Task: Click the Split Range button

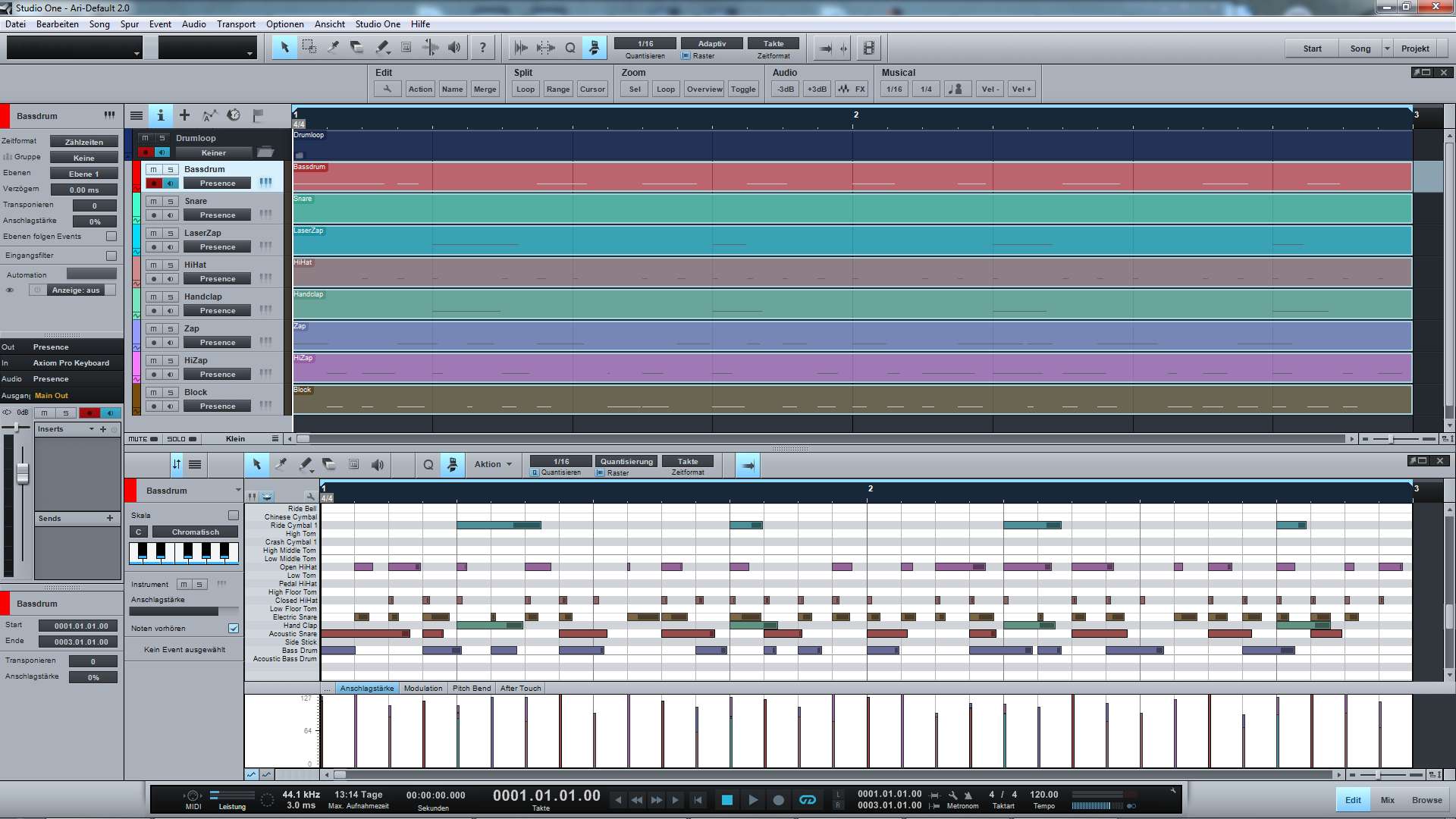Action: (558, 89)
